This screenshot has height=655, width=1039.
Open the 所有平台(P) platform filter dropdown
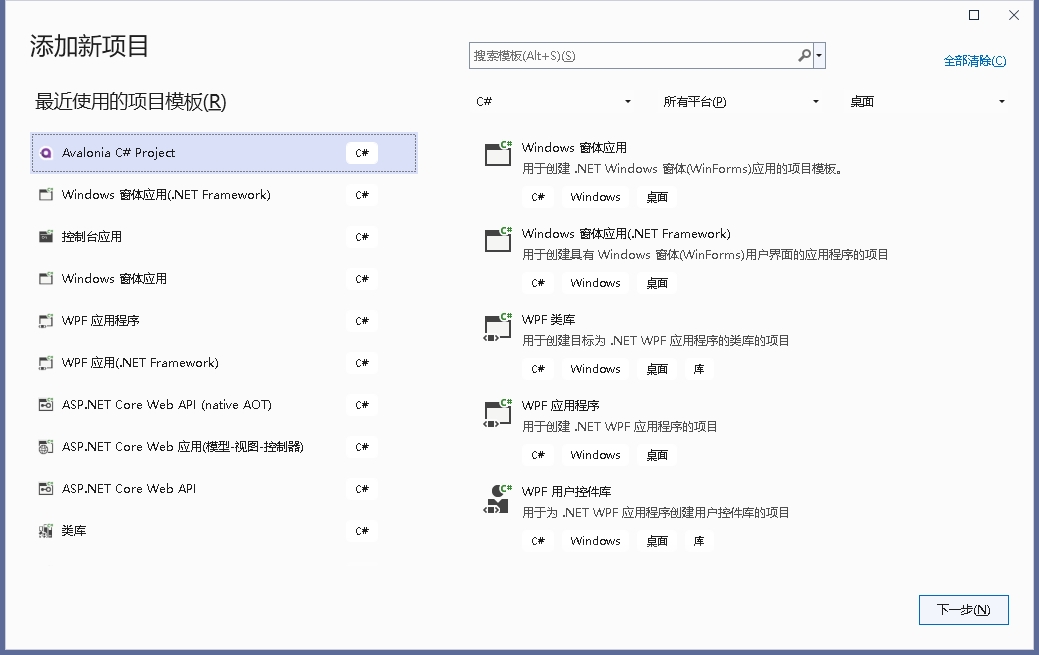pos(741,101)
